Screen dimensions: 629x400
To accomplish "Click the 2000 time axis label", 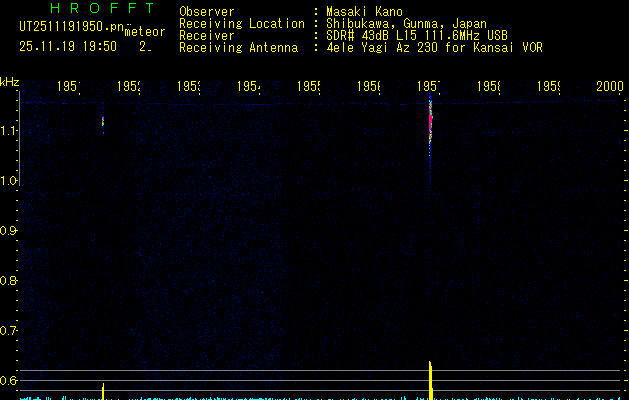I will point(610,88).
